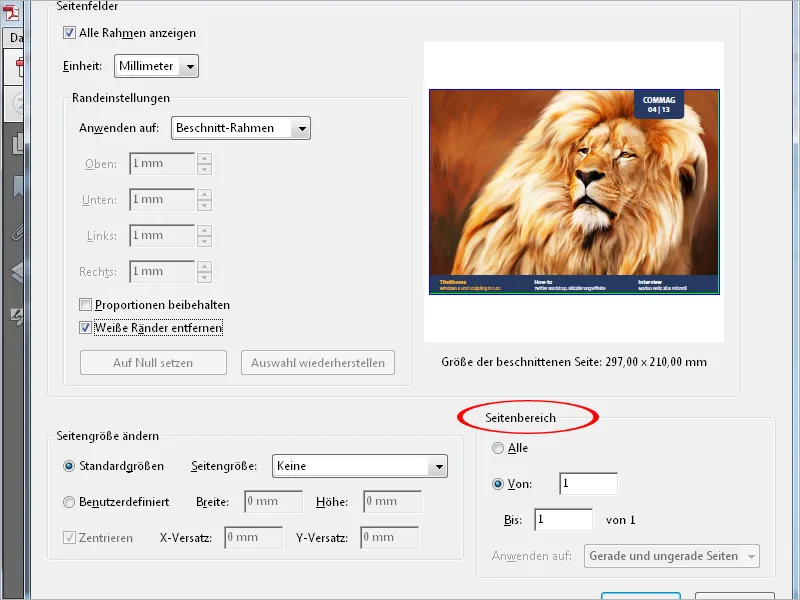Click the Randeinstellungen group label
The height and width of the screenshot is (600, 800).
click(x=121, y=98)
